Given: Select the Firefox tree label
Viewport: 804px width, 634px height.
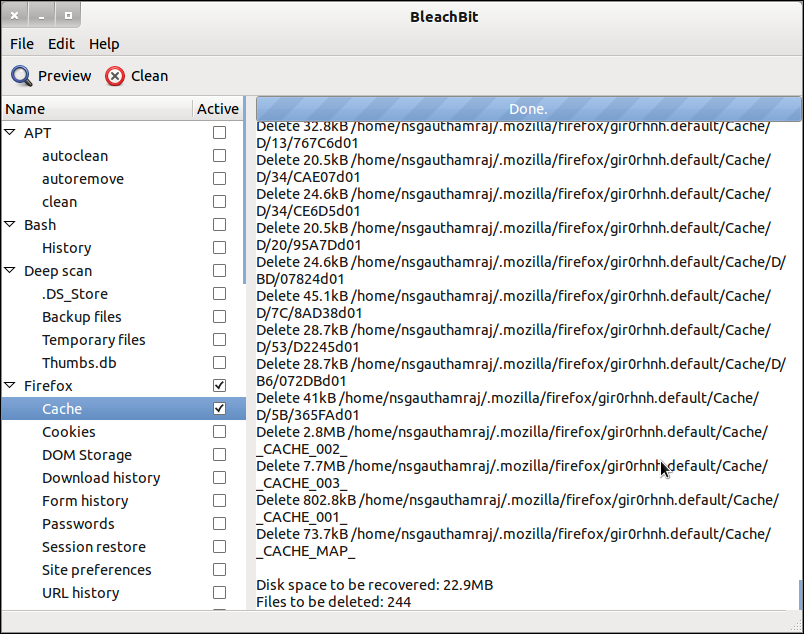Looking at the screenshot, I should point(48,386).
